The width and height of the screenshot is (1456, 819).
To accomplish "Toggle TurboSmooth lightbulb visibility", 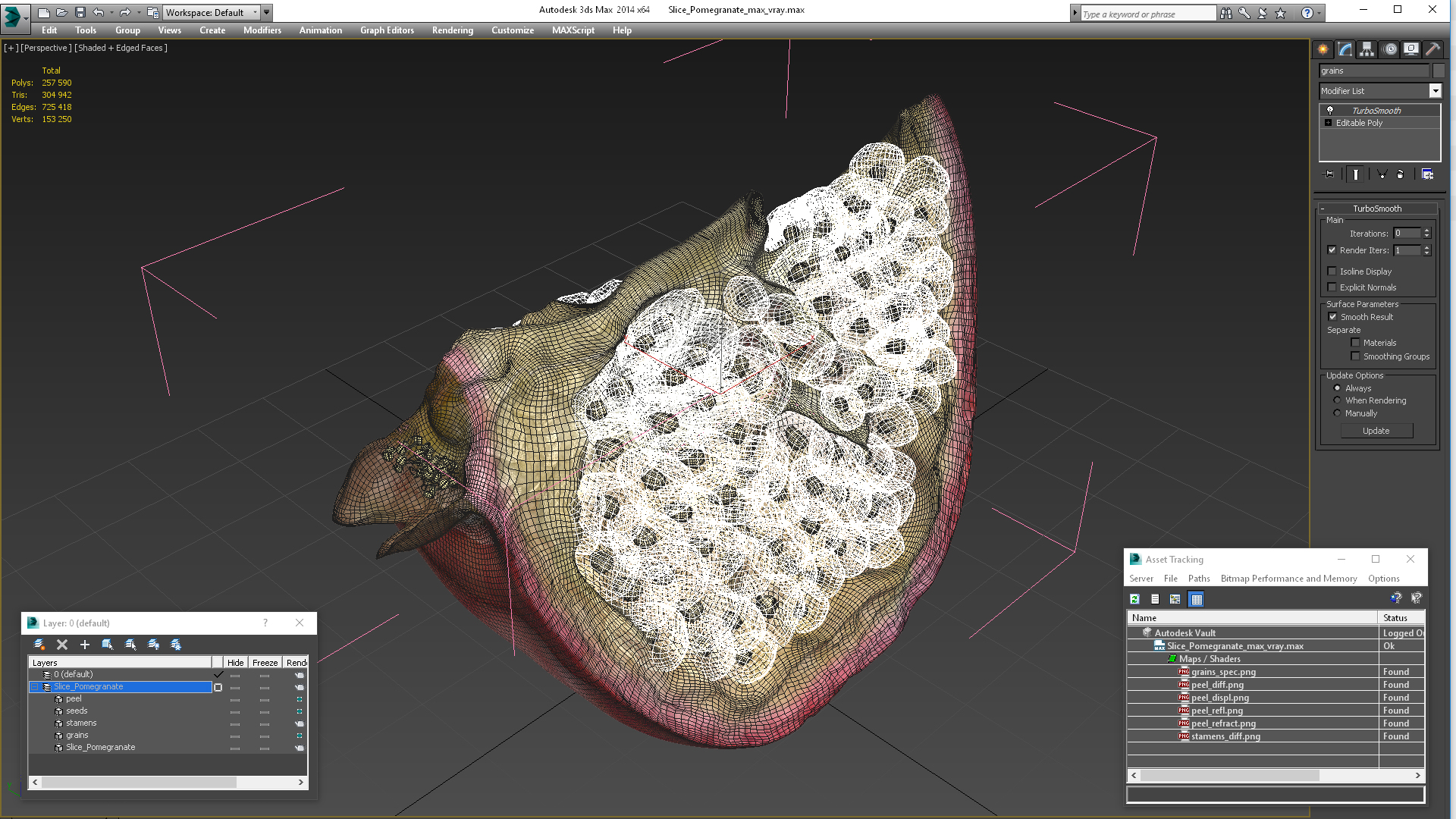I will tap(1329, 111).
